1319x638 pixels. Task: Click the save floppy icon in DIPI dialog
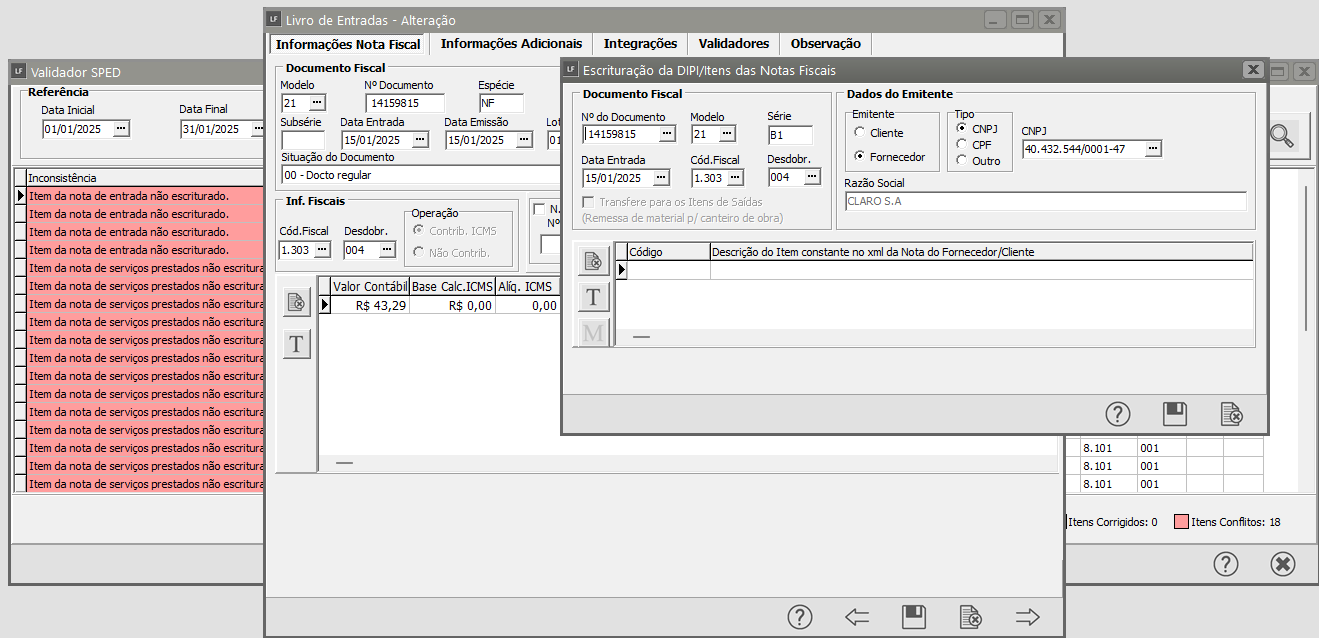point(1174,413)
